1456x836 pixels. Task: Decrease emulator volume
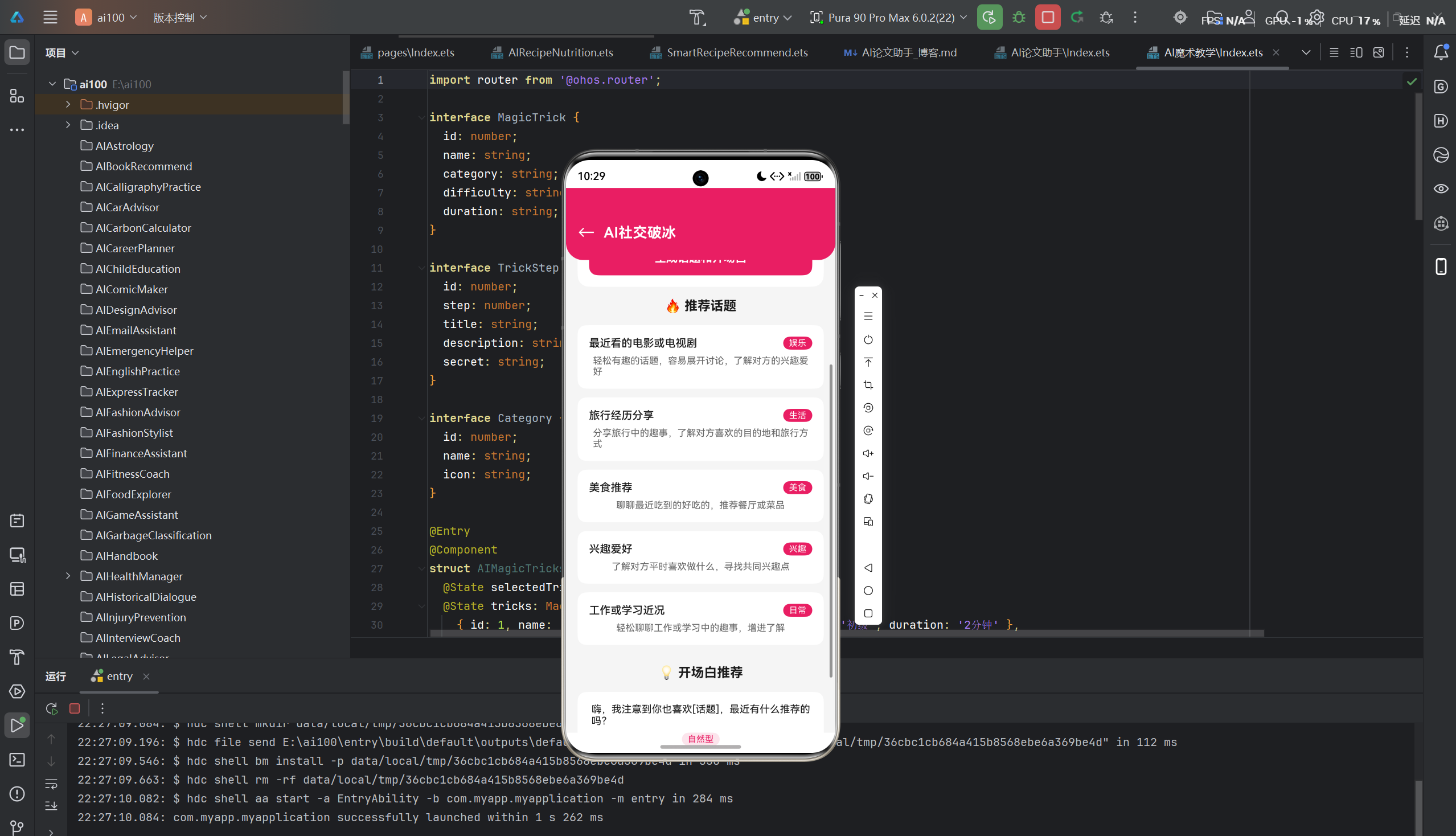click(868, 476)
